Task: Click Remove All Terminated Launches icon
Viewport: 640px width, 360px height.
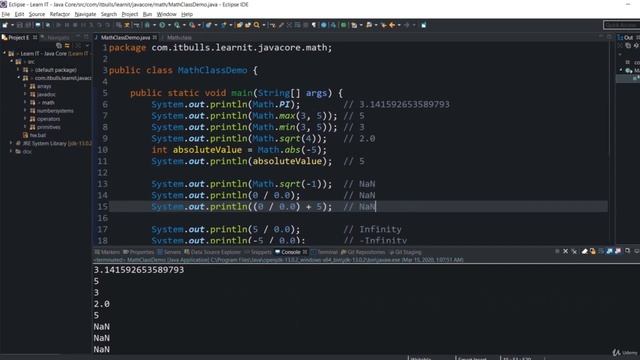Action: [574, 251]
